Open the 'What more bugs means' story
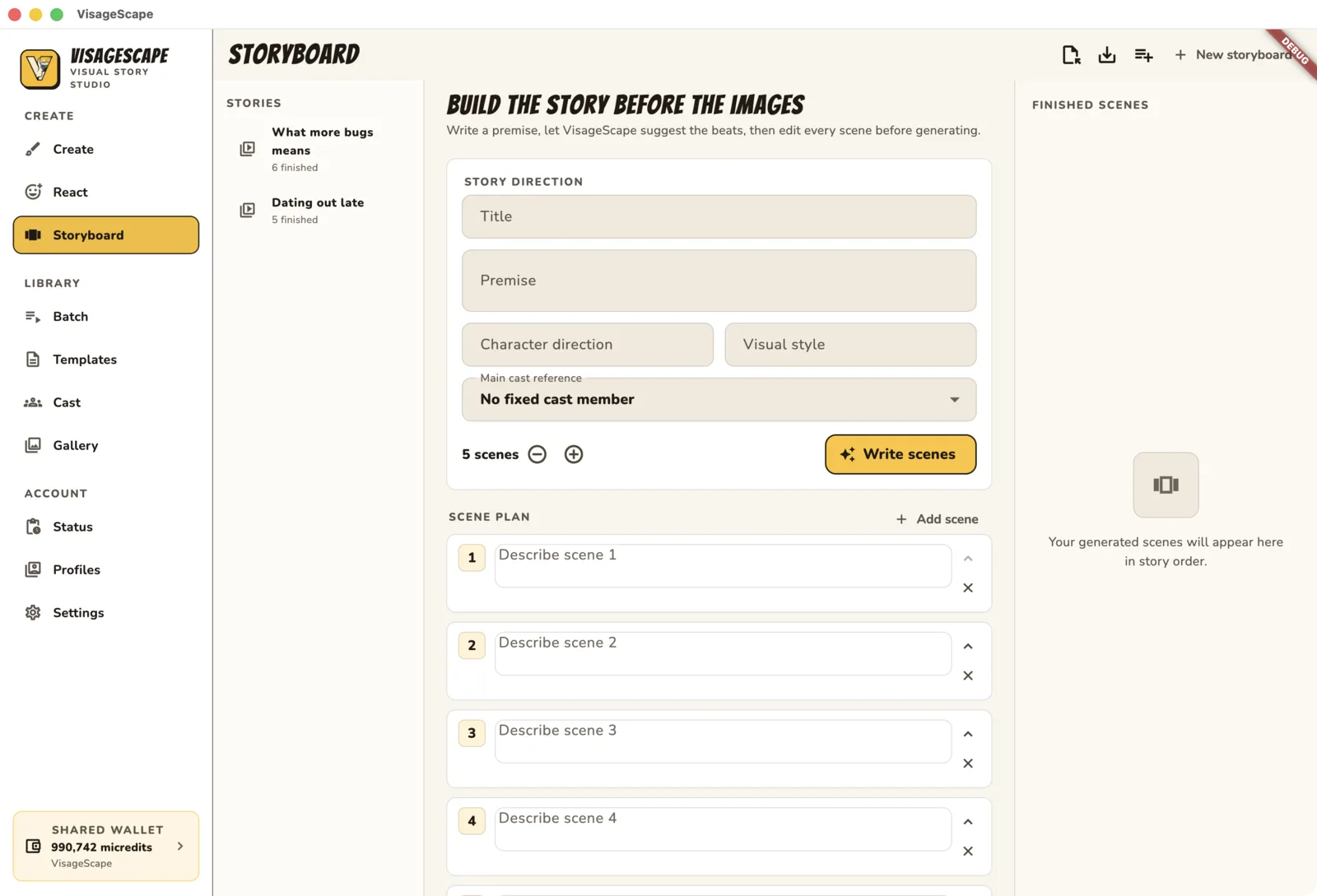 pos(319,149)
